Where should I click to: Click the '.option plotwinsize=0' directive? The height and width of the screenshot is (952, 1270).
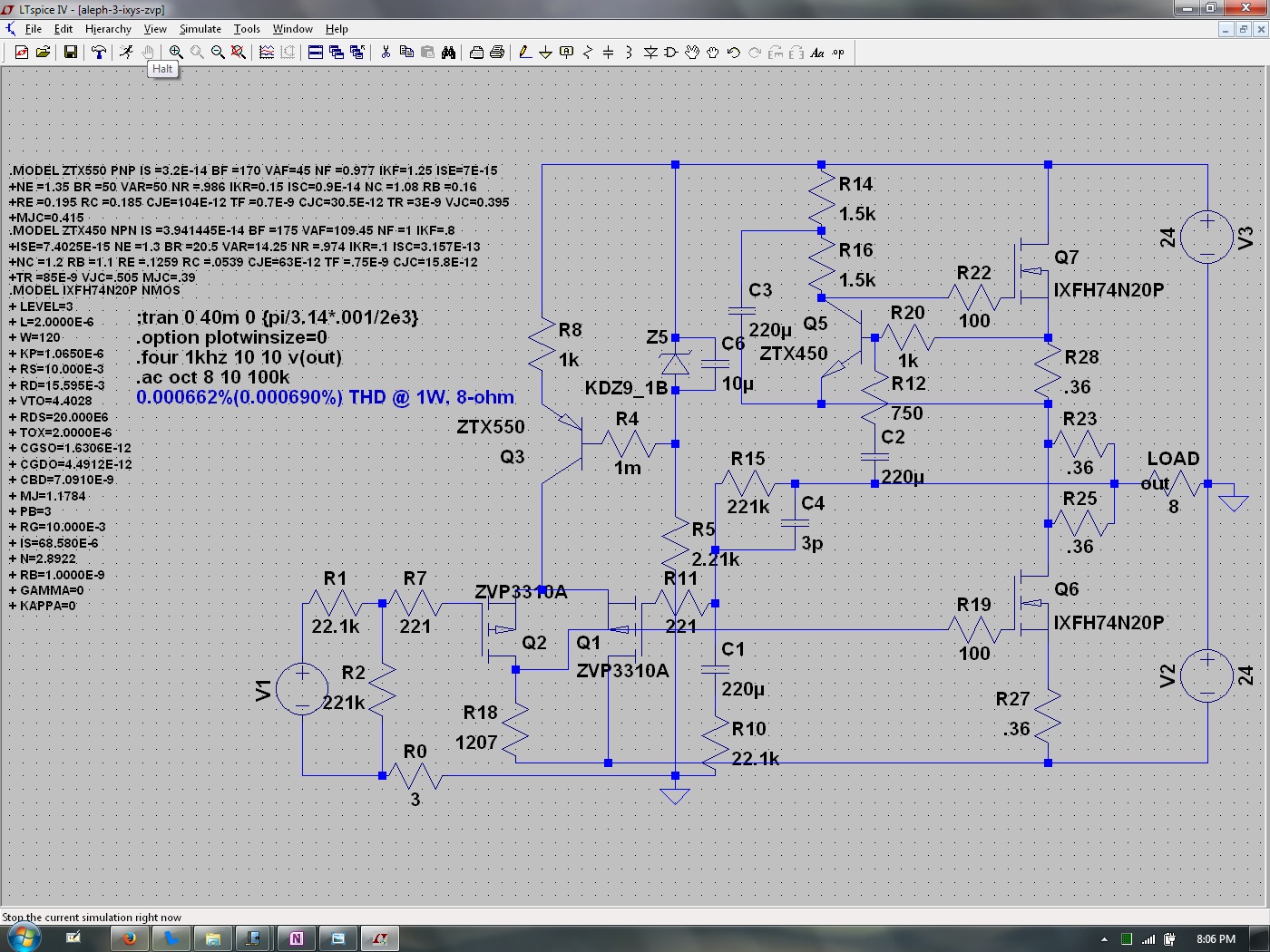click(232, 337)
